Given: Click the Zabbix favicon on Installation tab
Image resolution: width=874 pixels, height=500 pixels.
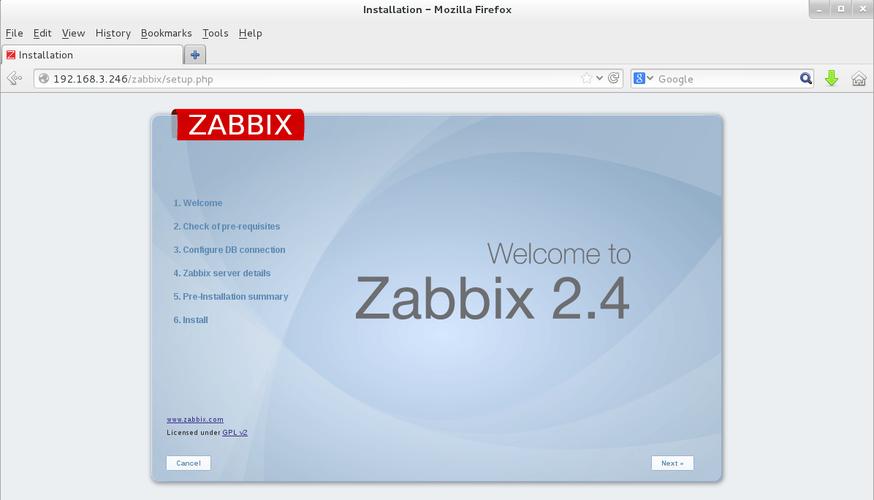Looking at the screenshot, I should click(x=11, y=55).
